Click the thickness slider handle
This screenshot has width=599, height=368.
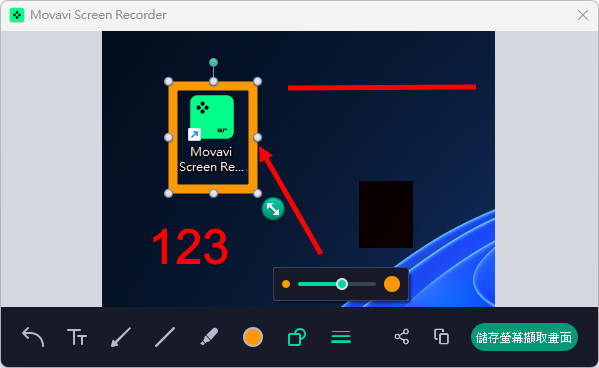342,284
